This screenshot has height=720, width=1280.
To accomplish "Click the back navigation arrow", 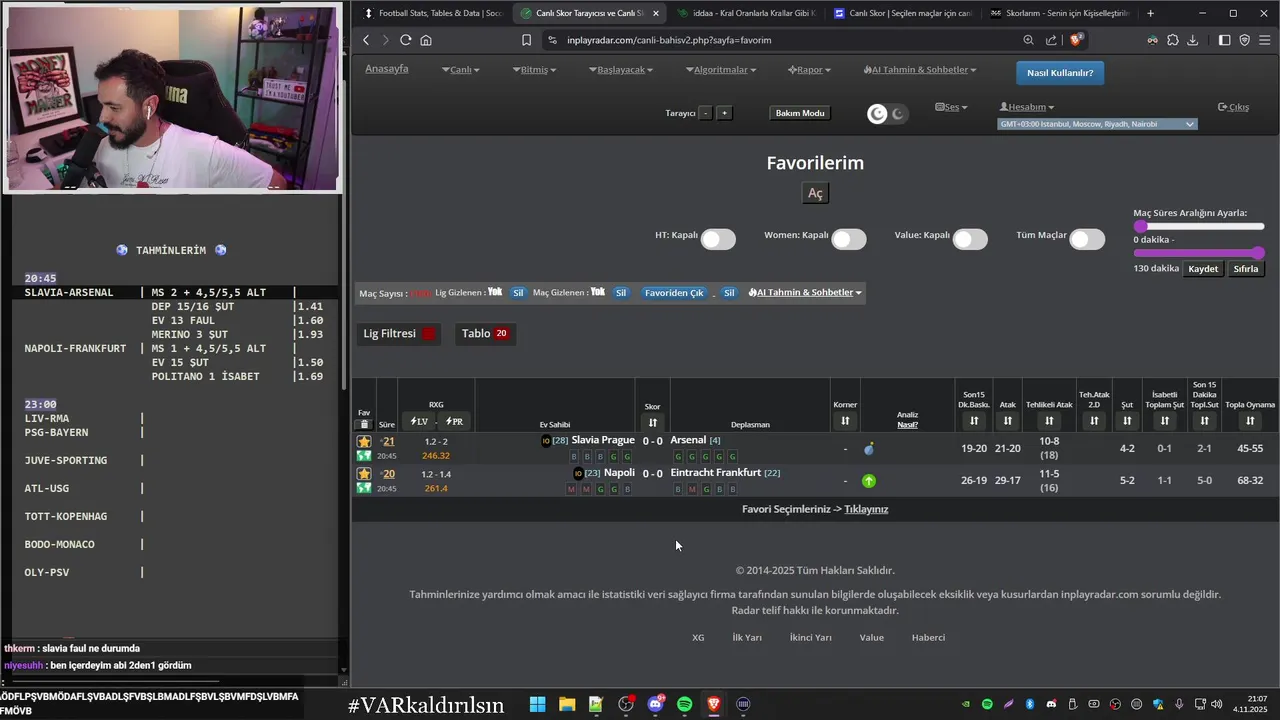I will coord(366,40).
